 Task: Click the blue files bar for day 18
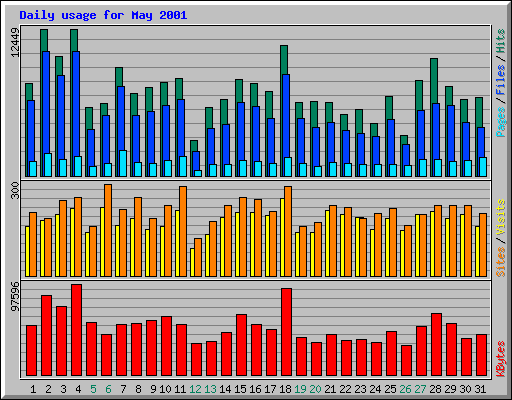[x=286, y=117]
